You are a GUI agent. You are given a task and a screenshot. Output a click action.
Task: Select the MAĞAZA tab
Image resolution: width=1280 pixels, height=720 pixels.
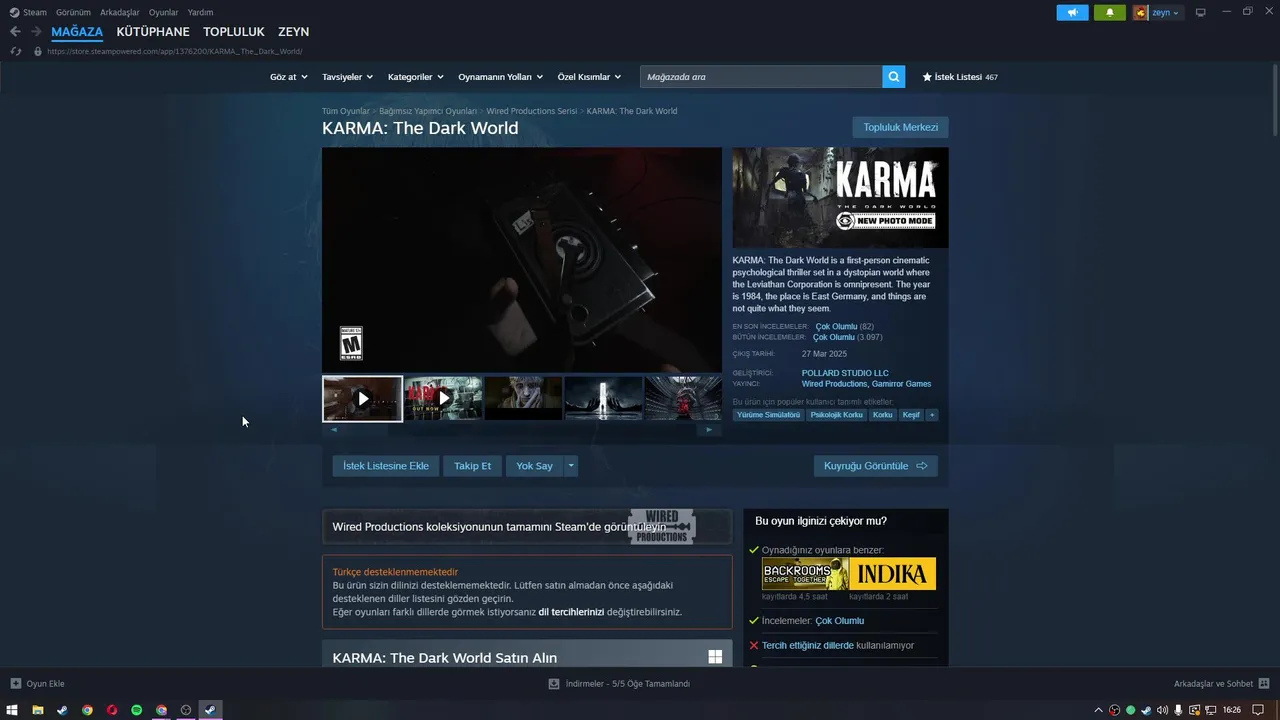click(77, 32)
